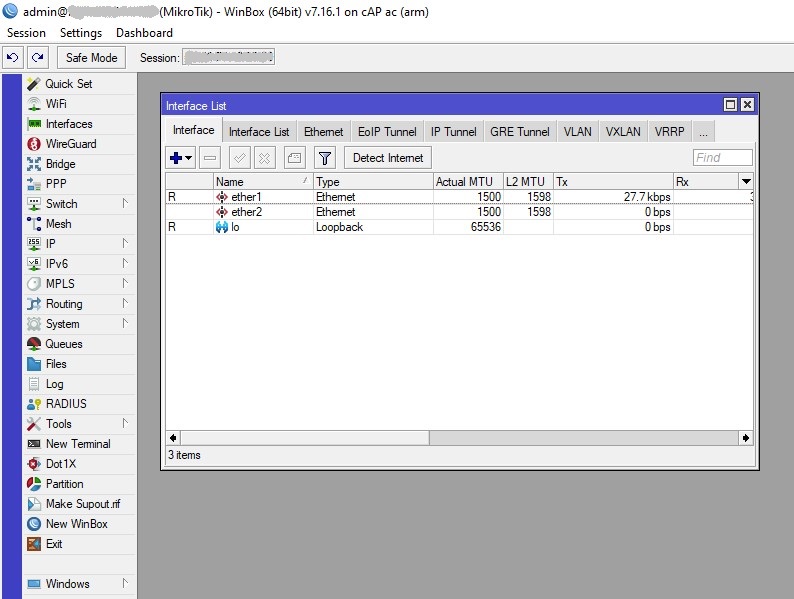Open the Log viewer

pos(80,384)
